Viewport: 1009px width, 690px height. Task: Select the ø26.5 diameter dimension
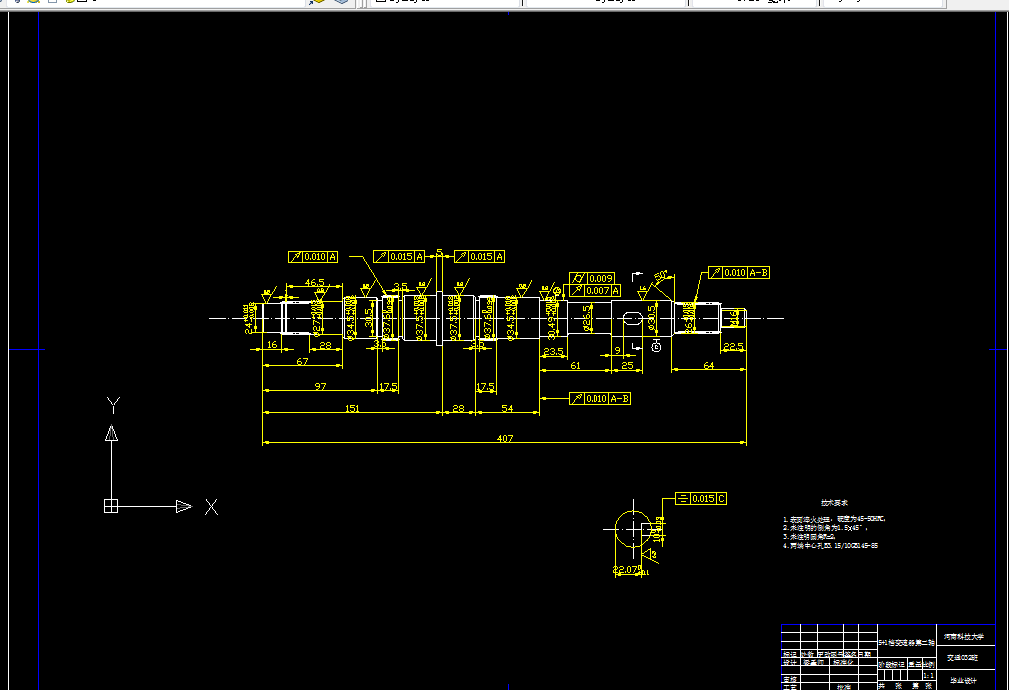[586, 318]
